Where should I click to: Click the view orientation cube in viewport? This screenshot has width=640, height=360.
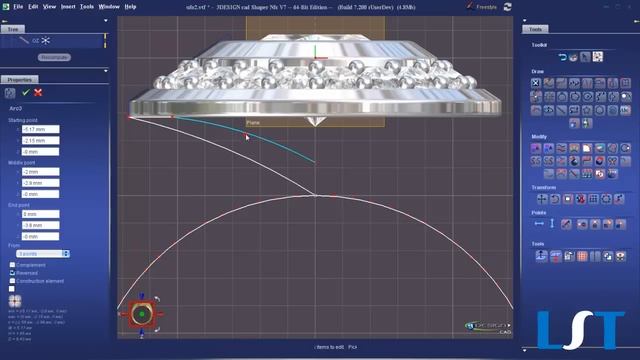(142, 314)
